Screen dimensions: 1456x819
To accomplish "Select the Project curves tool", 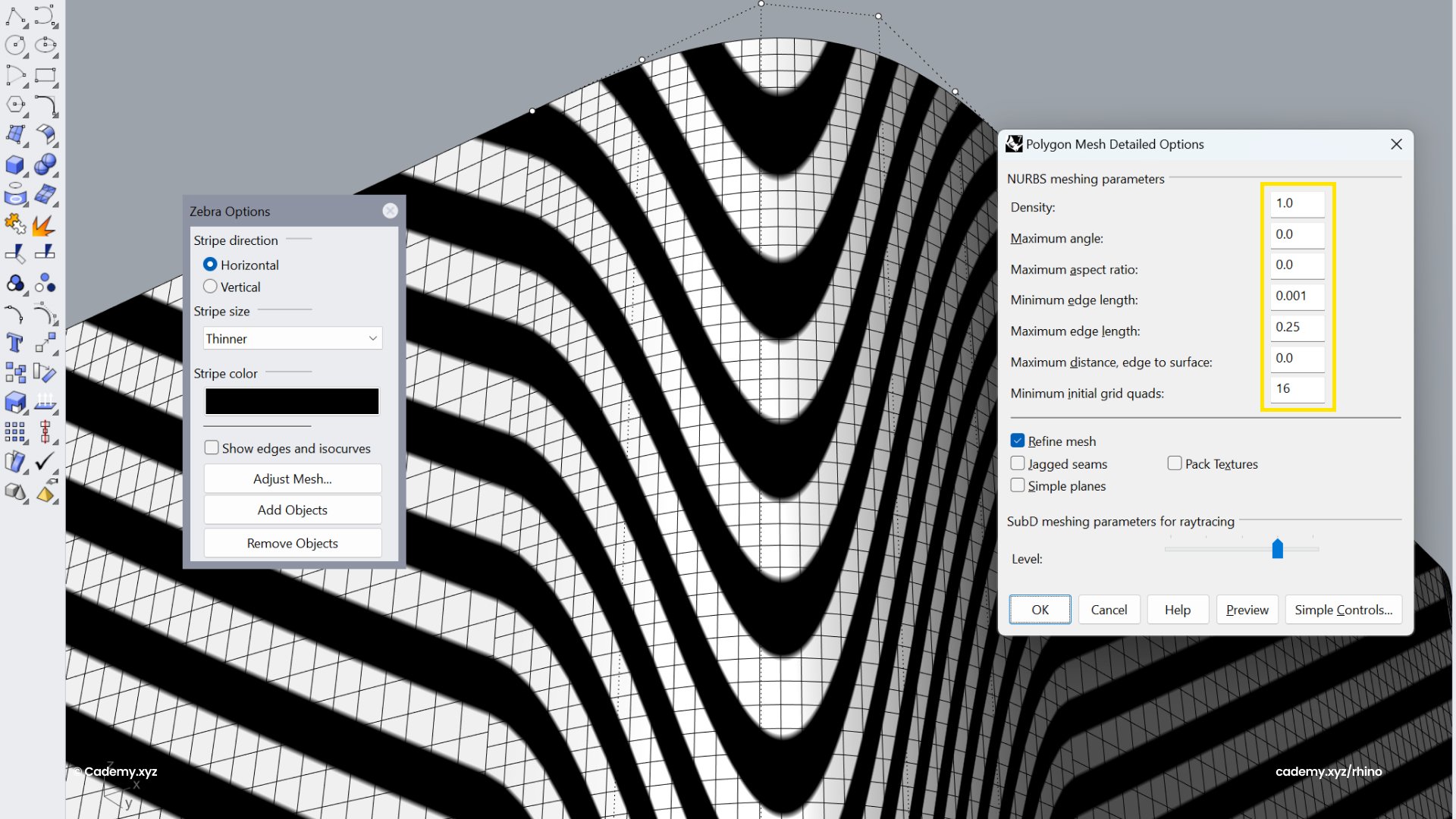I will 15,195.
